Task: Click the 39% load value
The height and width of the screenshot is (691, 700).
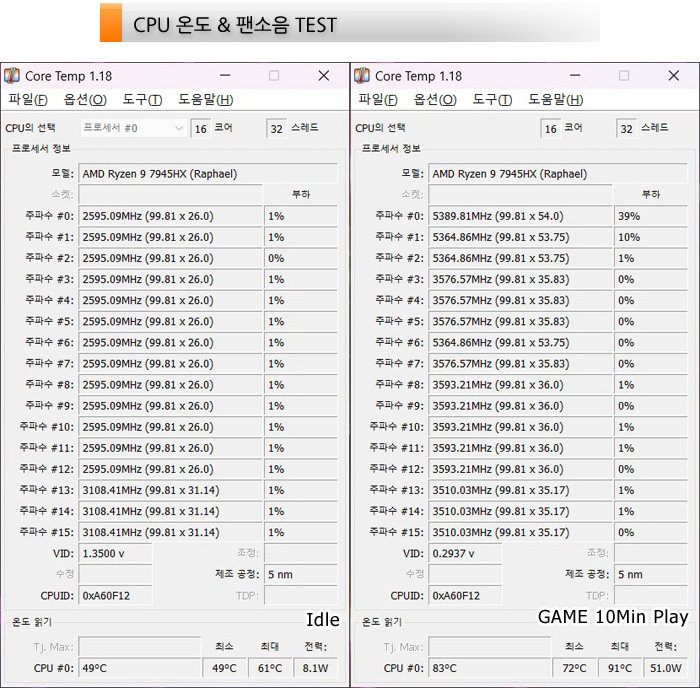Action: pos(651,216)
